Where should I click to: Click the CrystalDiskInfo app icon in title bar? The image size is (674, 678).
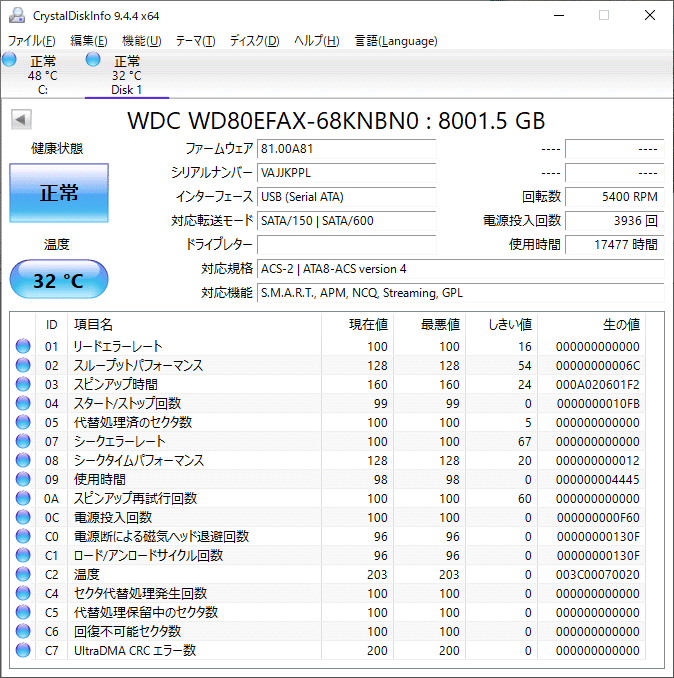[17, 16]
